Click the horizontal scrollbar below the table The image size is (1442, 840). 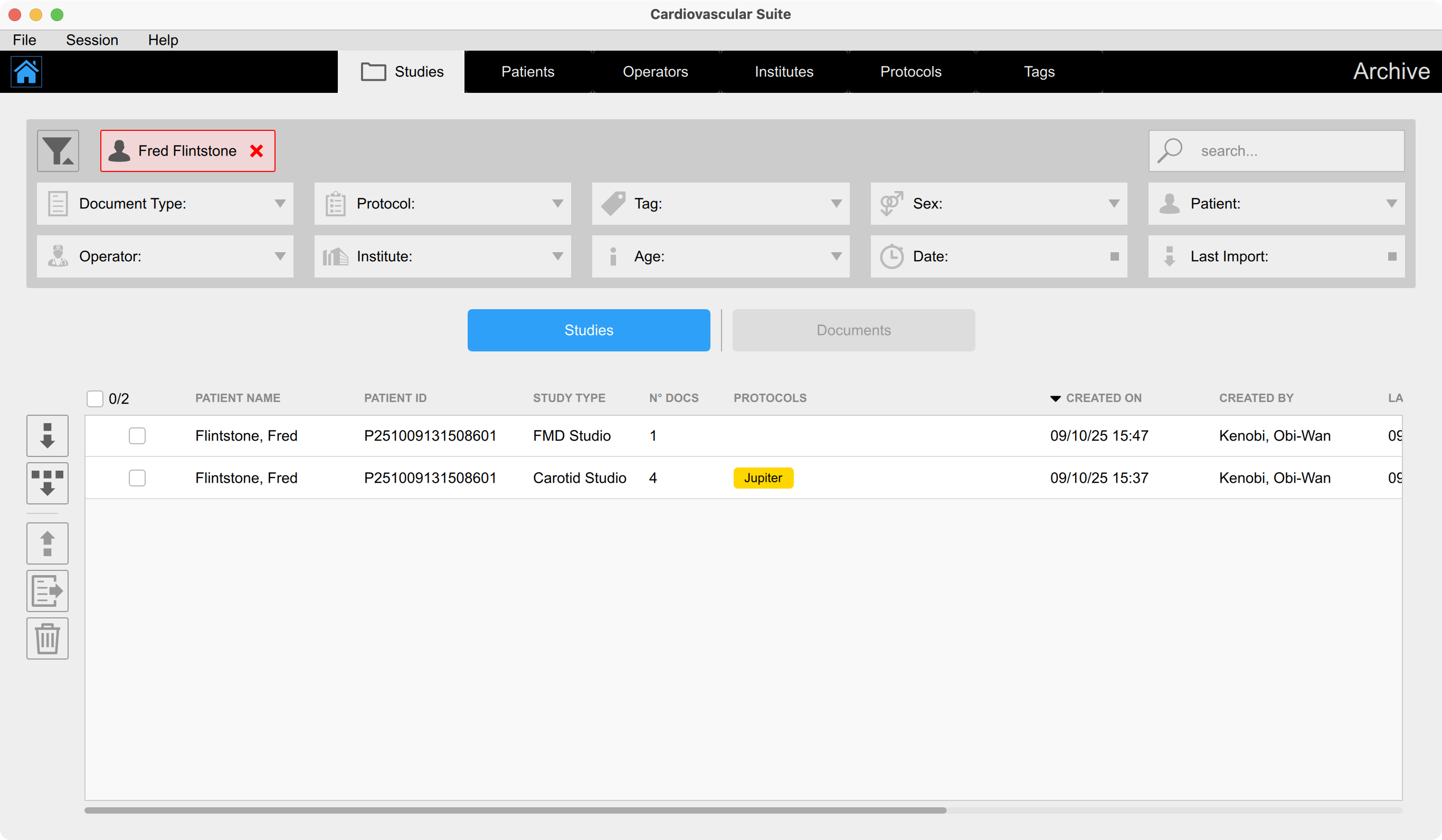[515, 810]
